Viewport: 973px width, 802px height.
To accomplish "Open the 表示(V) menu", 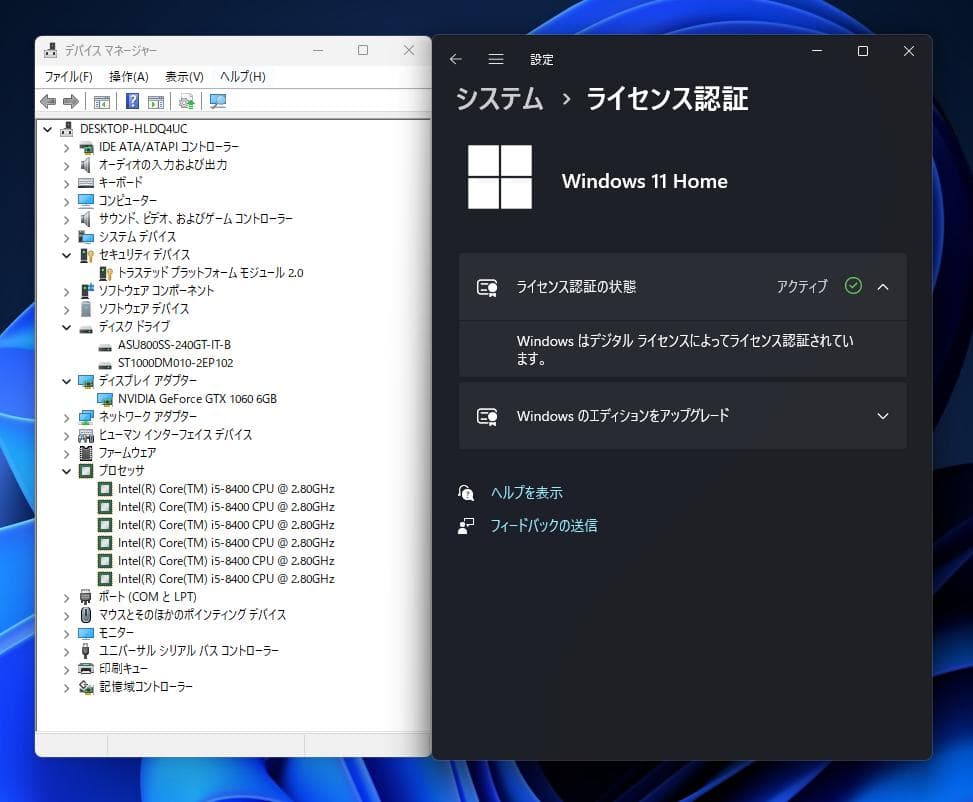I will pos(185,76).
